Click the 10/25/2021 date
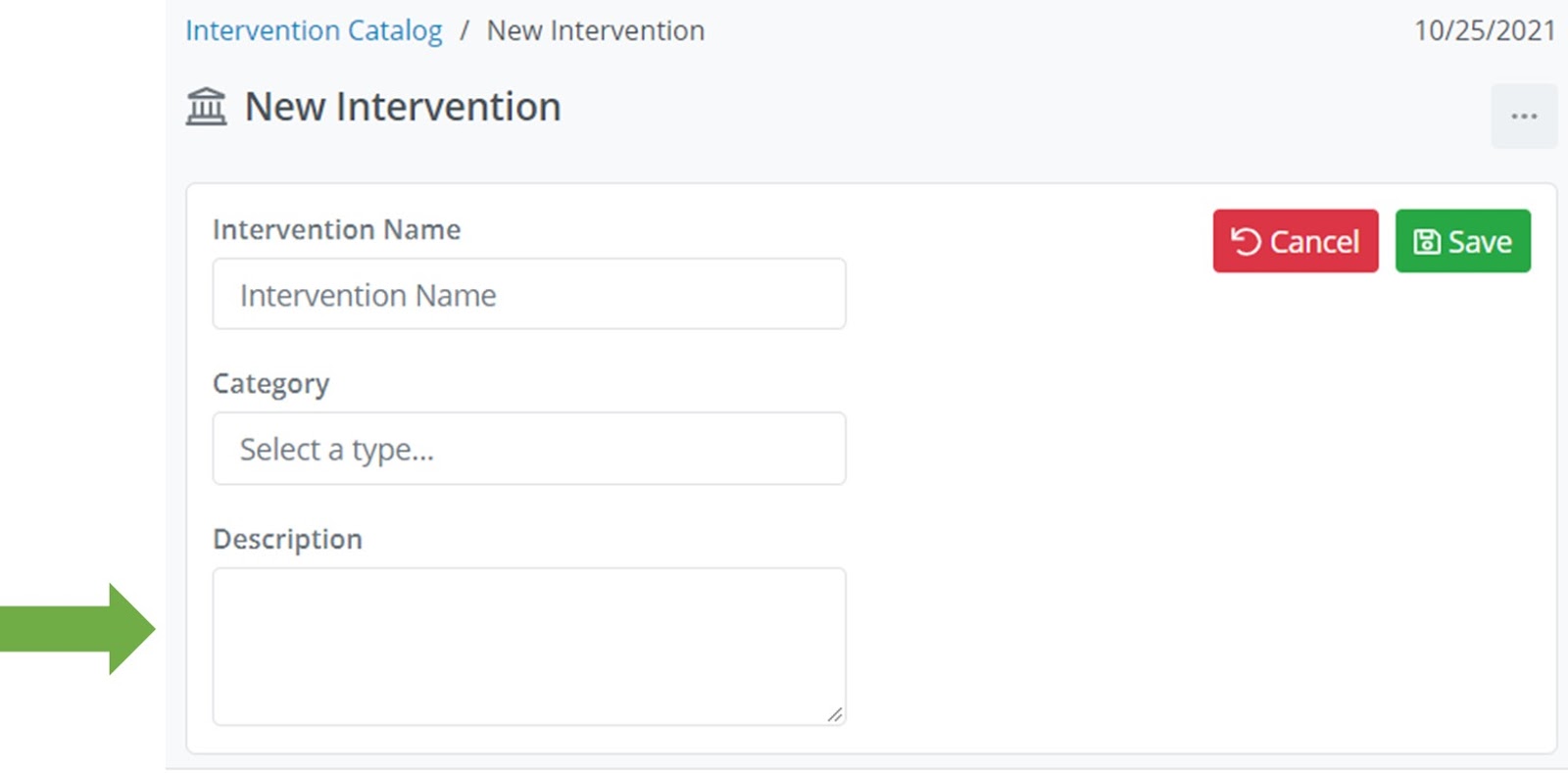The image size is (1568, 773). click(x=1484, y=31)
